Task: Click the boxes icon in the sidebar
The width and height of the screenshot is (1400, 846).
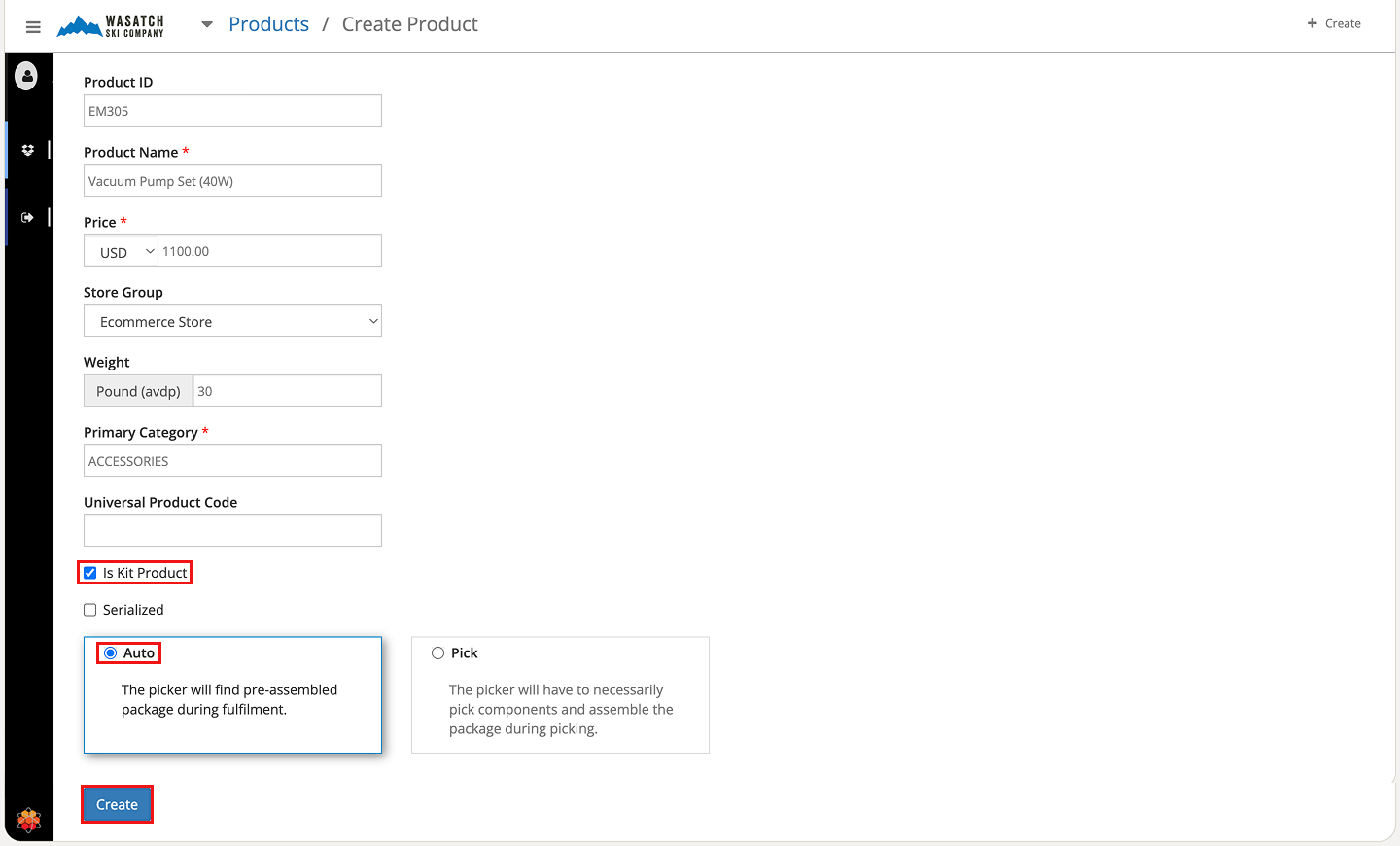Action: click(27, 150)
